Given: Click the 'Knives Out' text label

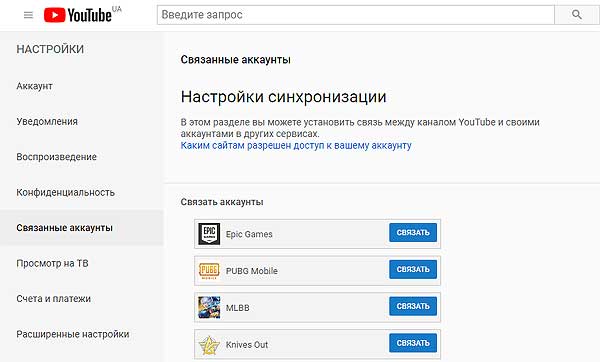Looking at the screenshot, I should pos(247,344).
